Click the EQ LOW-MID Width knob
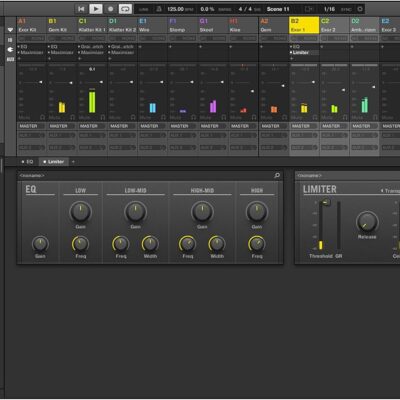Viewport: 400px width, 400px height. click(x=150, y=244)
